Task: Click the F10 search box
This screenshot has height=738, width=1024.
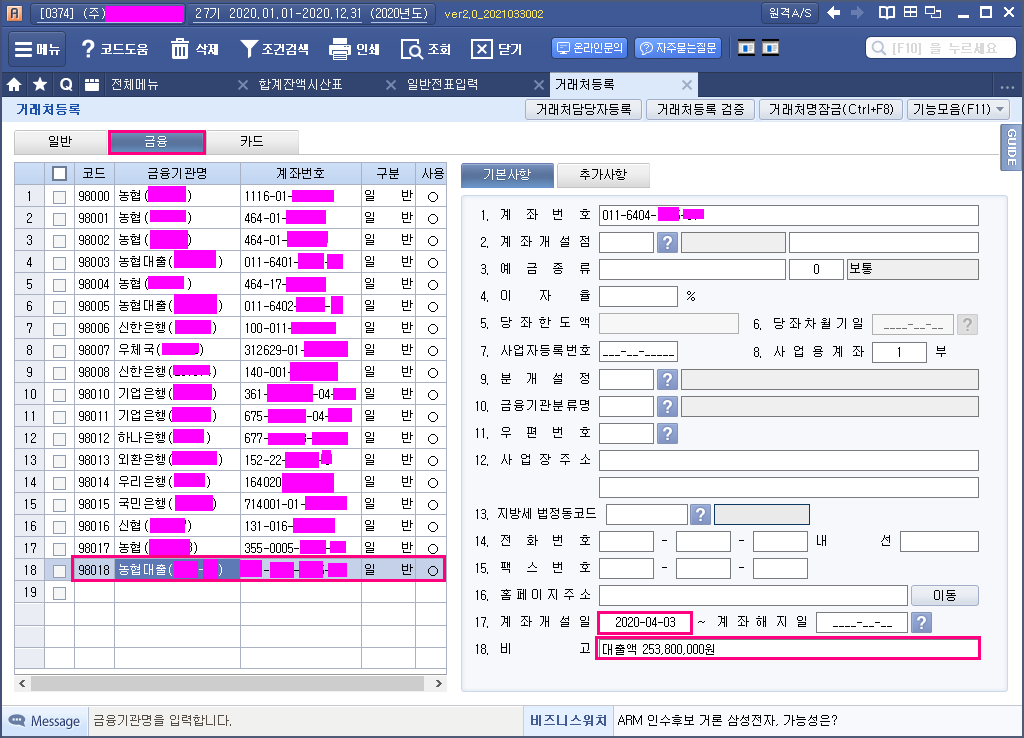Action: click(941, 48)
